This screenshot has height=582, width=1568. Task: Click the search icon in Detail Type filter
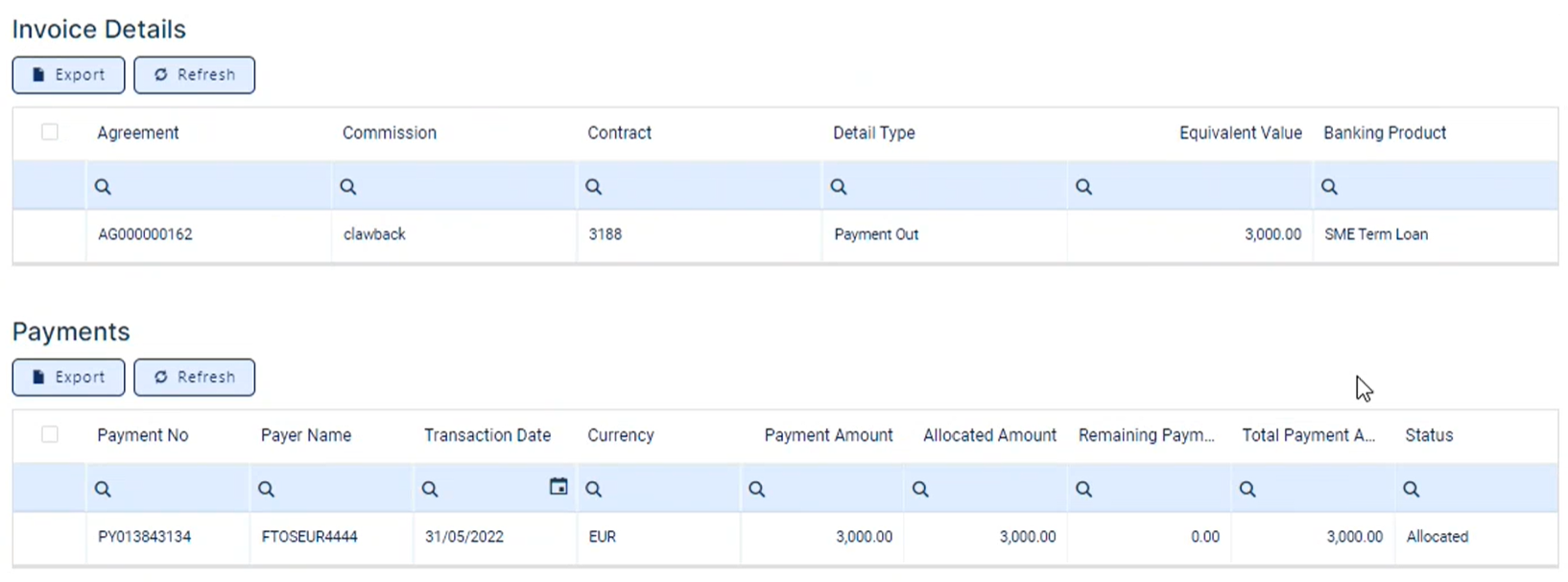839,187
